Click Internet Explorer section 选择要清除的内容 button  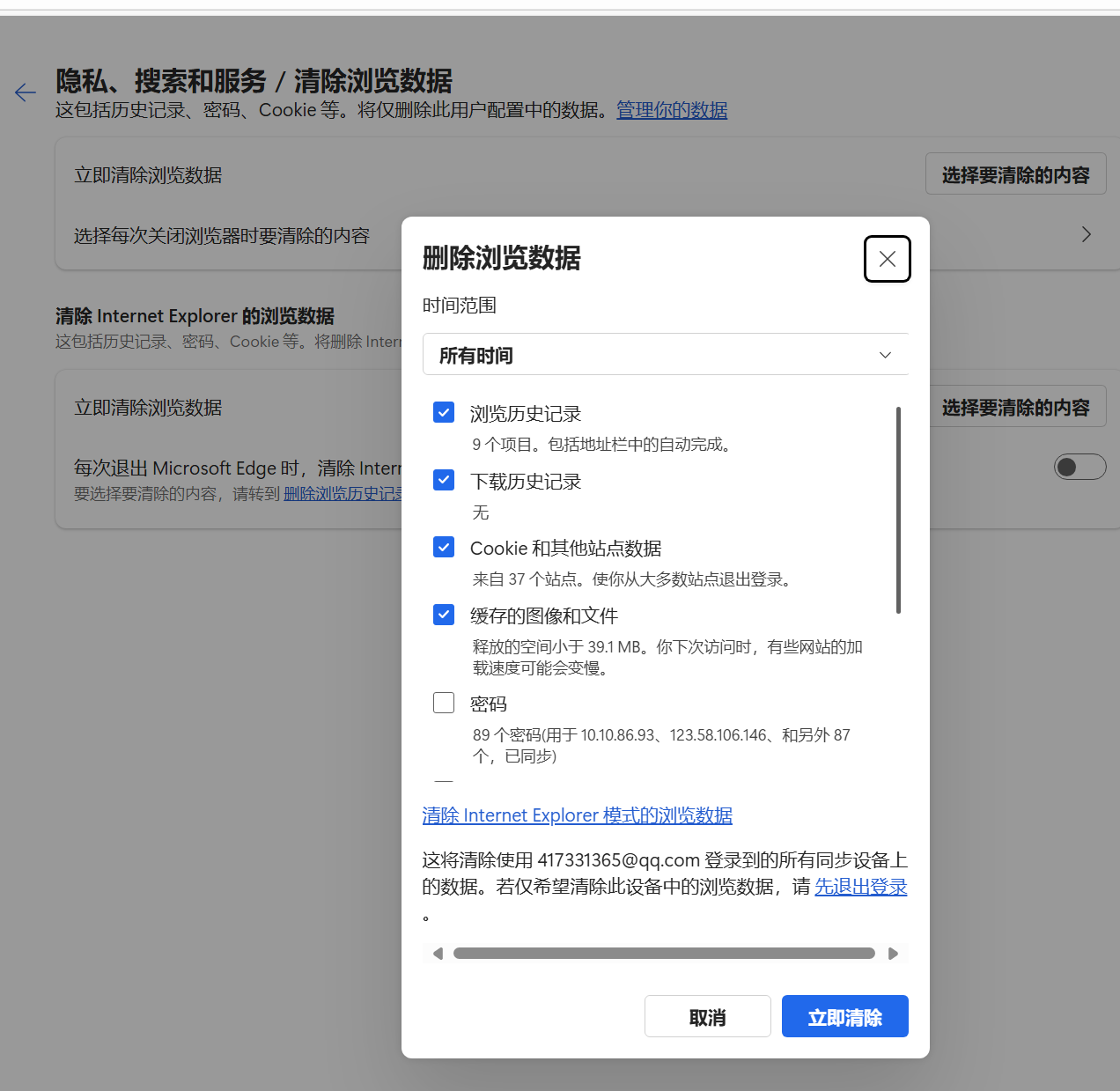click(x=1017, y=407)
